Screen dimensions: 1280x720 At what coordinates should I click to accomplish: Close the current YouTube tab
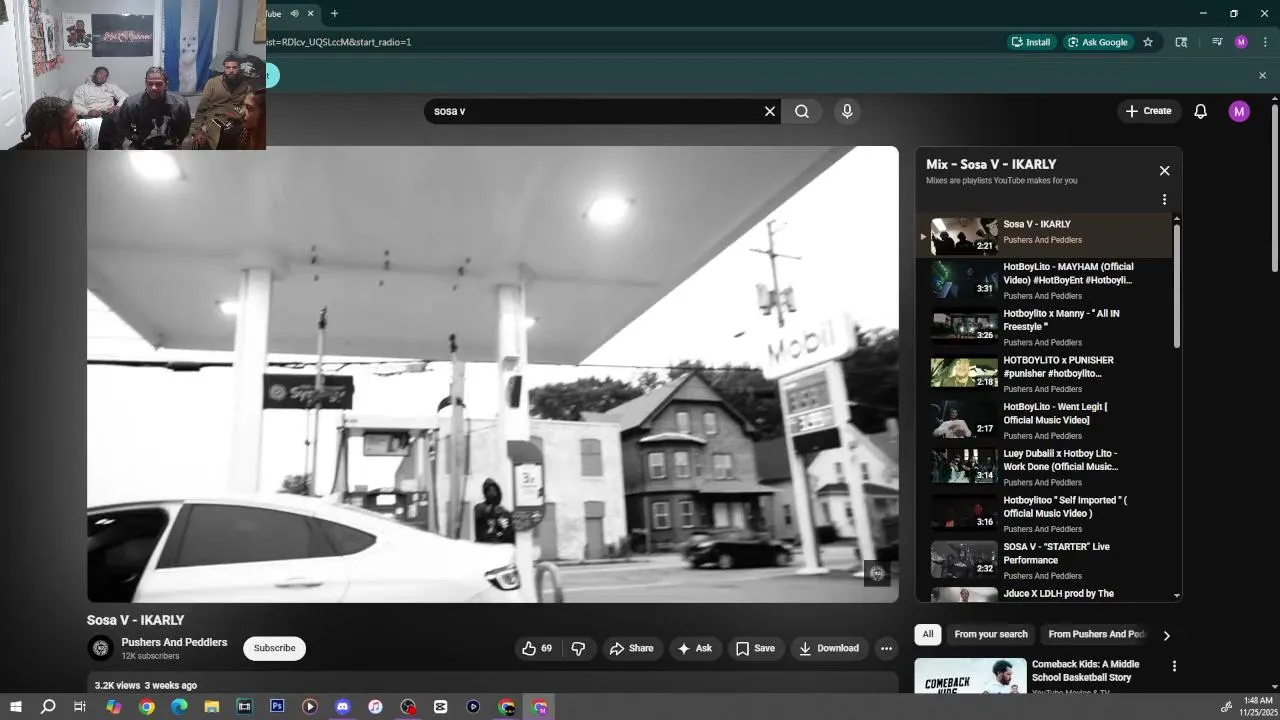pyautogui.click(x=310, y=13)
